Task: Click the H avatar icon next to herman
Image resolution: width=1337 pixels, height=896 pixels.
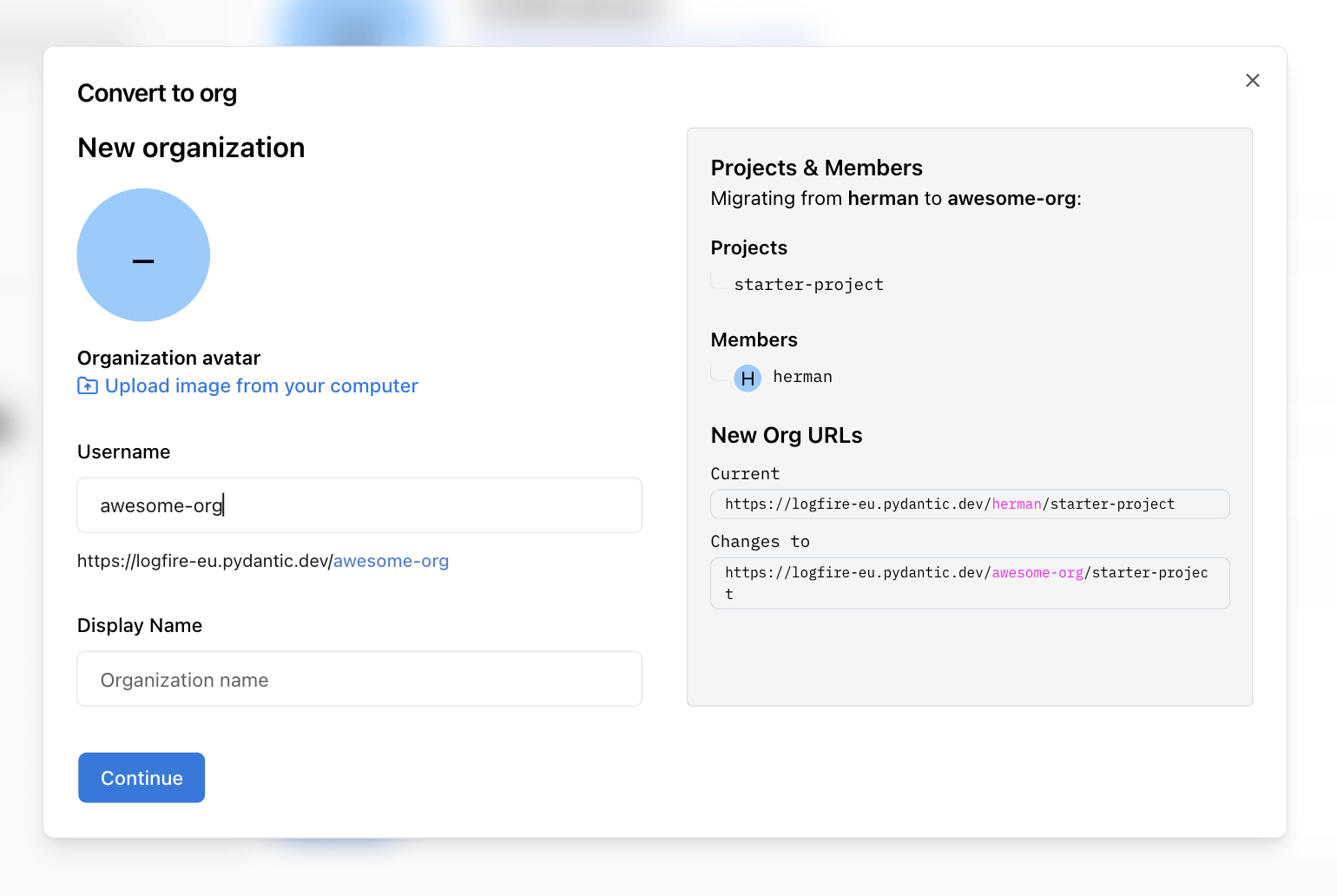Action: [746, 378]
